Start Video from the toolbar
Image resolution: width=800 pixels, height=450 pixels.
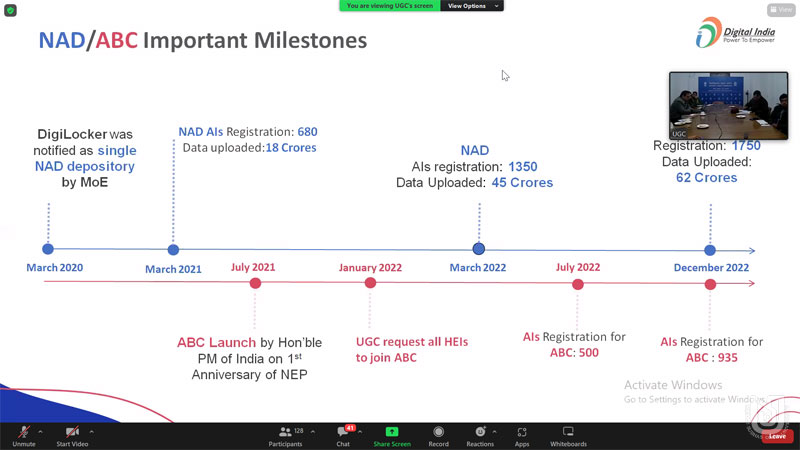coord(72,436)
